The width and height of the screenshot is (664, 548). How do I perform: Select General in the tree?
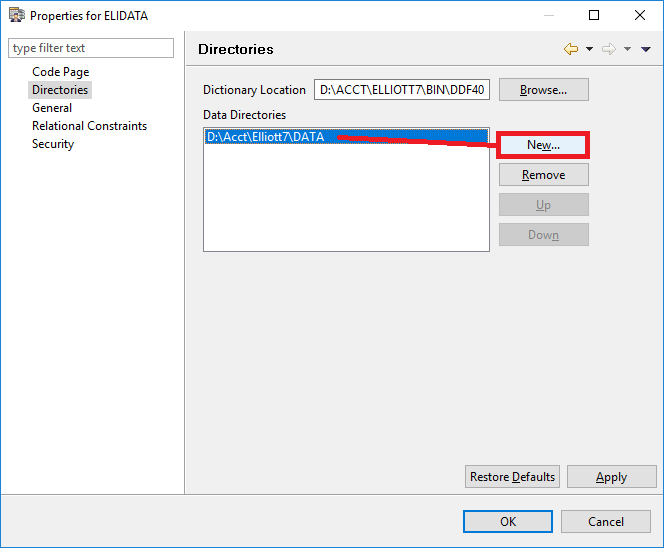pos(52,108)
